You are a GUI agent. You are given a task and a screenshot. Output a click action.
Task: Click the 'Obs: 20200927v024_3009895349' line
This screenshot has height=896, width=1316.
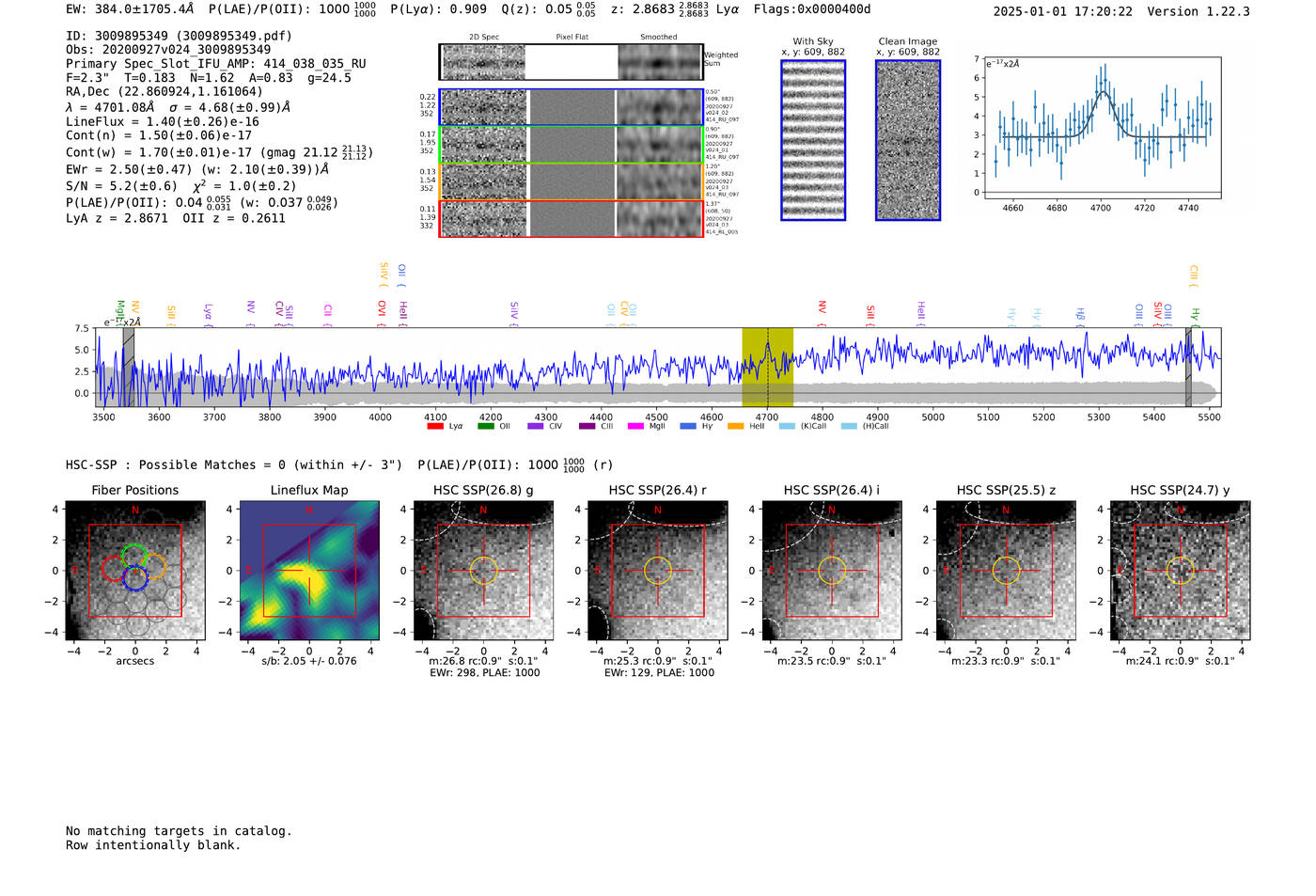168,50
